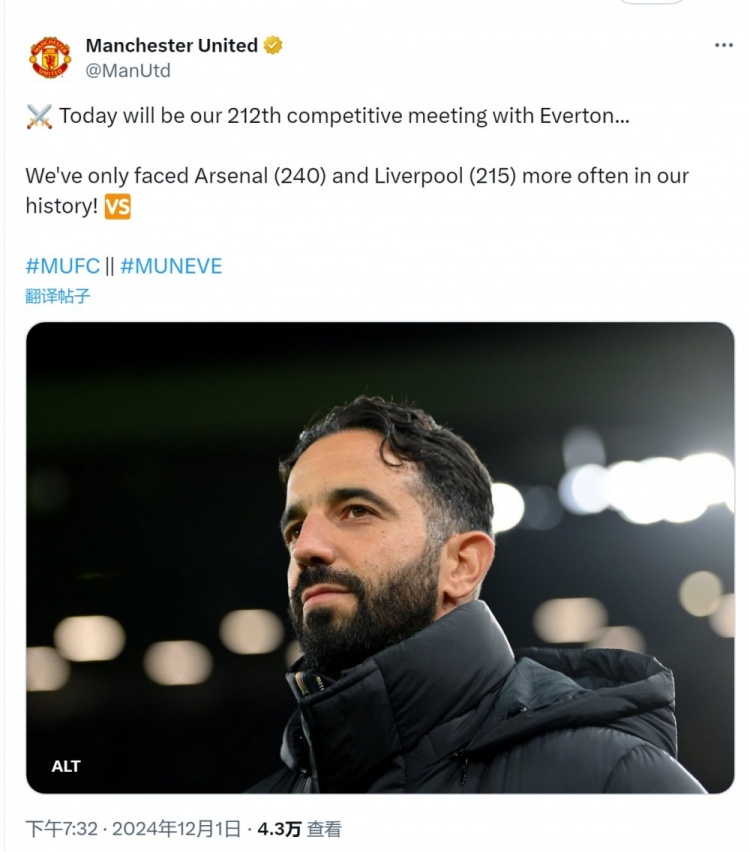Click the date 2024年12月1日
750x852 pixels.
tap(176, 829)
